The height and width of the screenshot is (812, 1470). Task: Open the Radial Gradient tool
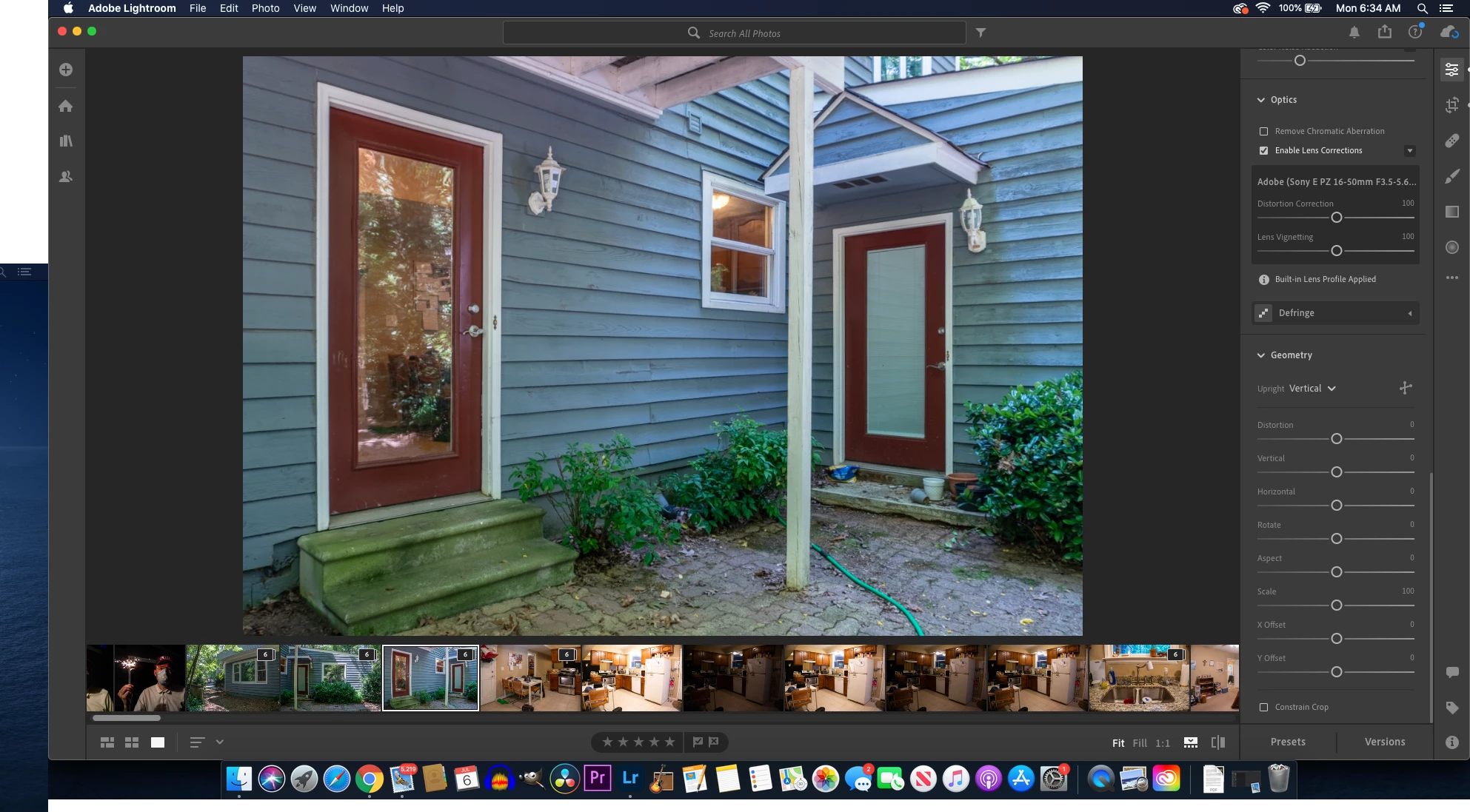(1451, 247)
